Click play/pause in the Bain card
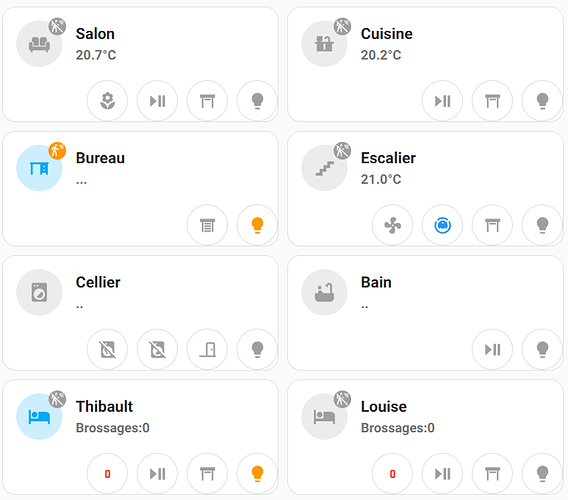Viewport: 568px width, 500px height. click(x=492, y=349)
